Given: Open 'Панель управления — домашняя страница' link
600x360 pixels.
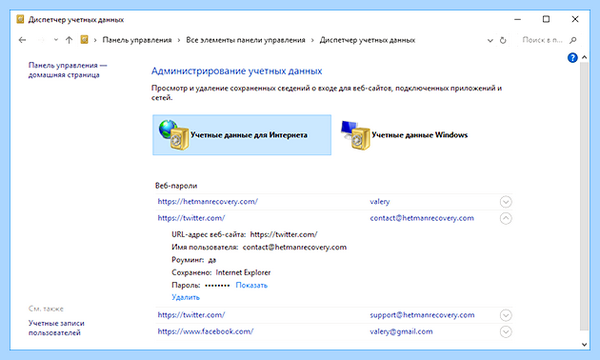Looking at the screenshot, I should coord(68,70).
